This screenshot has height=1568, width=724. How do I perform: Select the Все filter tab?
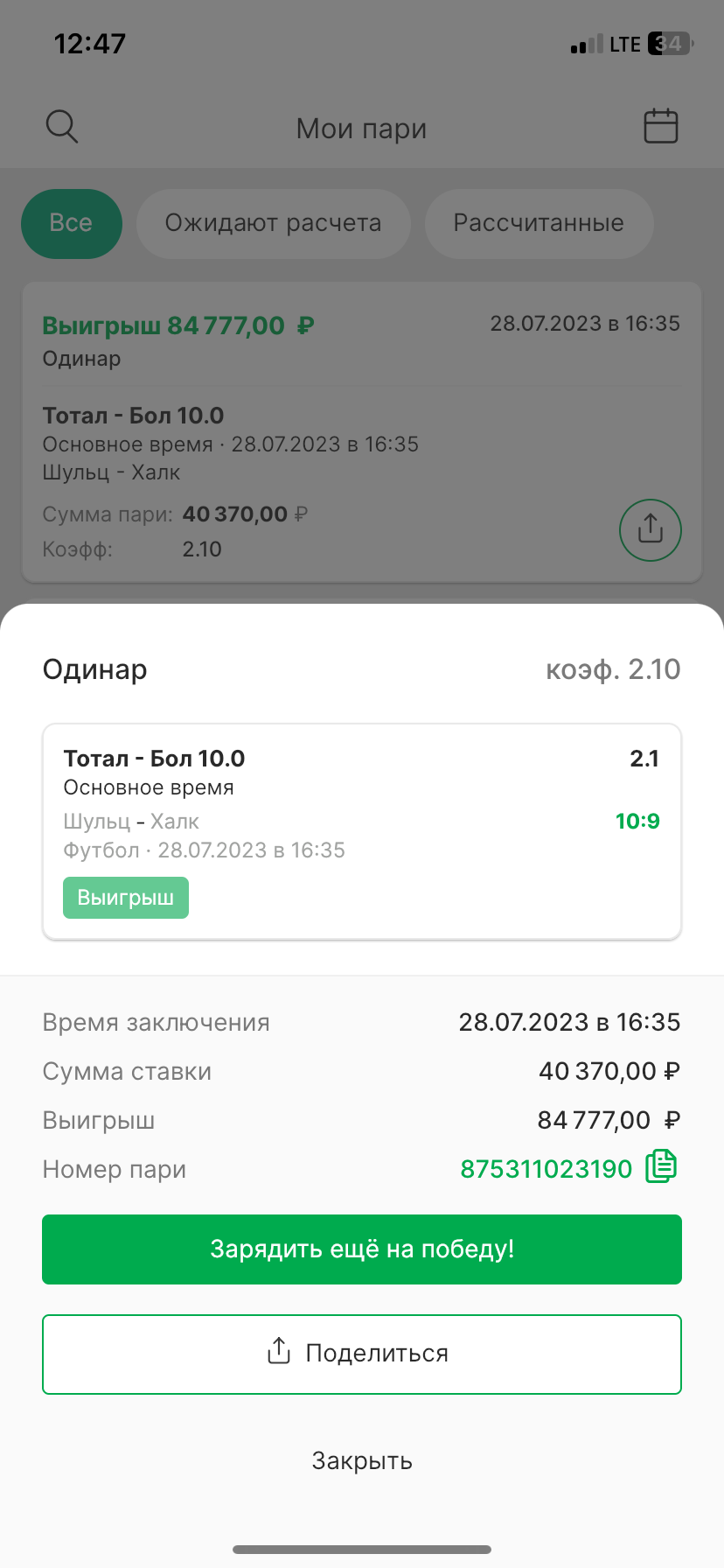click(71, 223)
